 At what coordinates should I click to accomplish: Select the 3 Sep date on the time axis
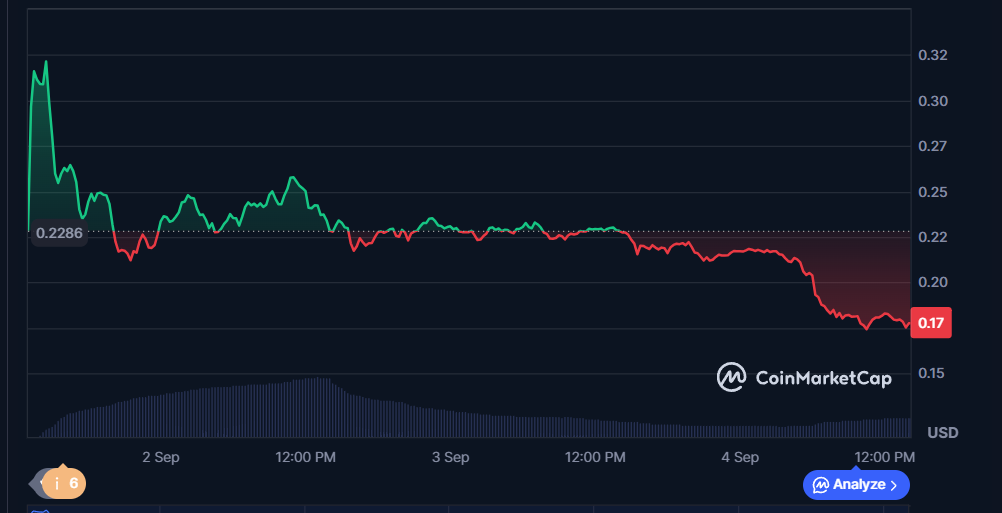pos(450,457)
